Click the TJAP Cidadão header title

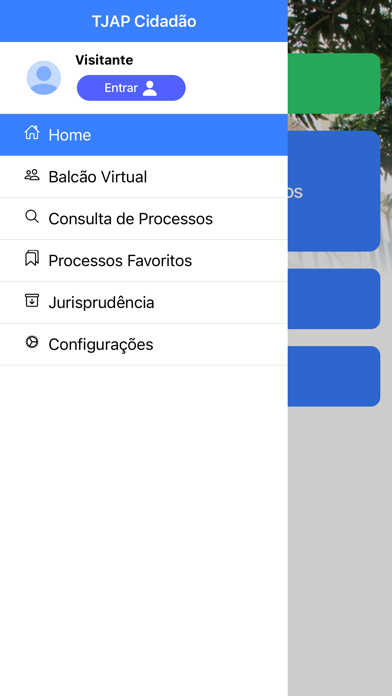[144, 21]
